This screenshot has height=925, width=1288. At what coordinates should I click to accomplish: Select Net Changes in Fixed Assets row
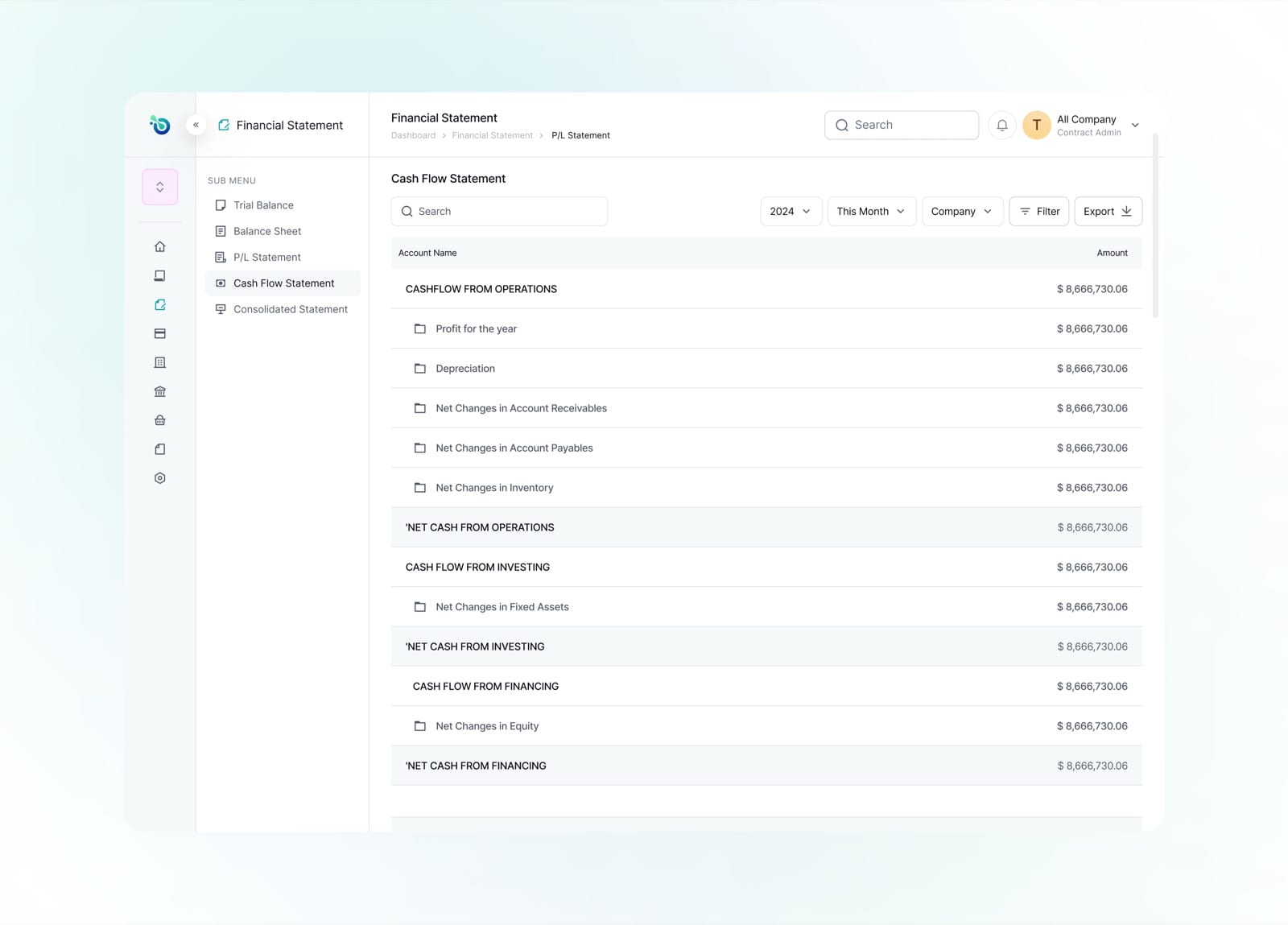[x=766, y=607]
